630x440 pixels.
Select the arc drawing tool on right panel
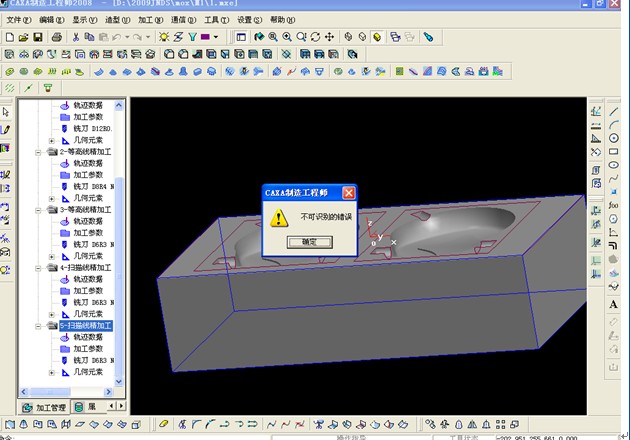[614, 125]
